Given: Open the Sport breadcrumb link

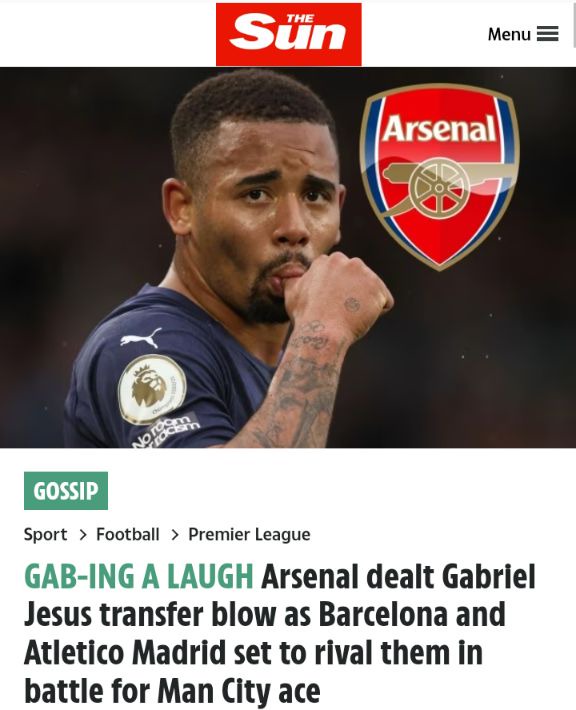Looking at the screenshot, I should [45, 534].
